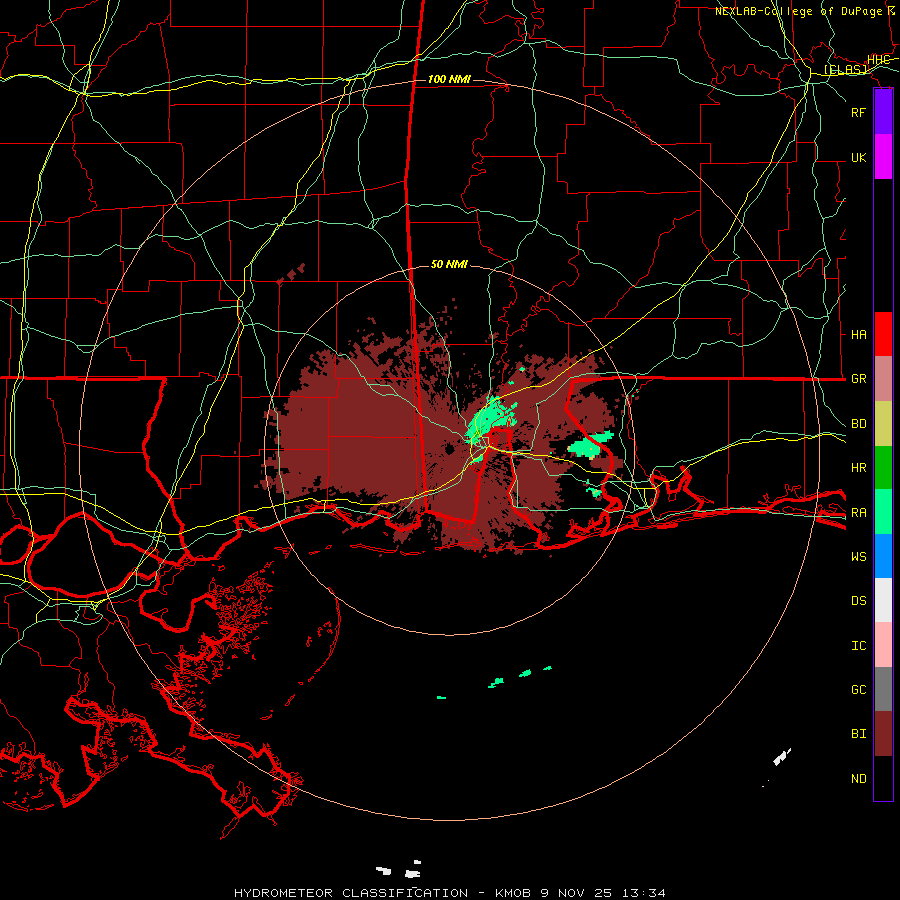Click the ND black legend swatch

click(883, 778)
